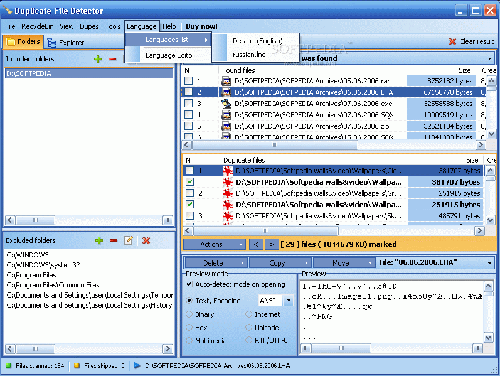Switch to the Explorer tab
The image size is (500, 376).
66,42
